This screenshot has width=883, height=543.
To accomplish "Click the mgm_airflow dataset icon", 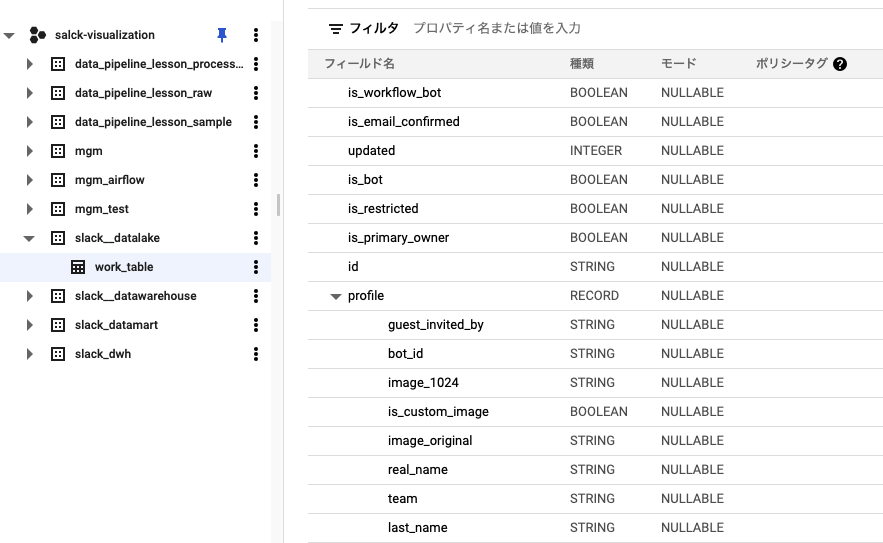I will pyautogui.click(x=58, y=180).
